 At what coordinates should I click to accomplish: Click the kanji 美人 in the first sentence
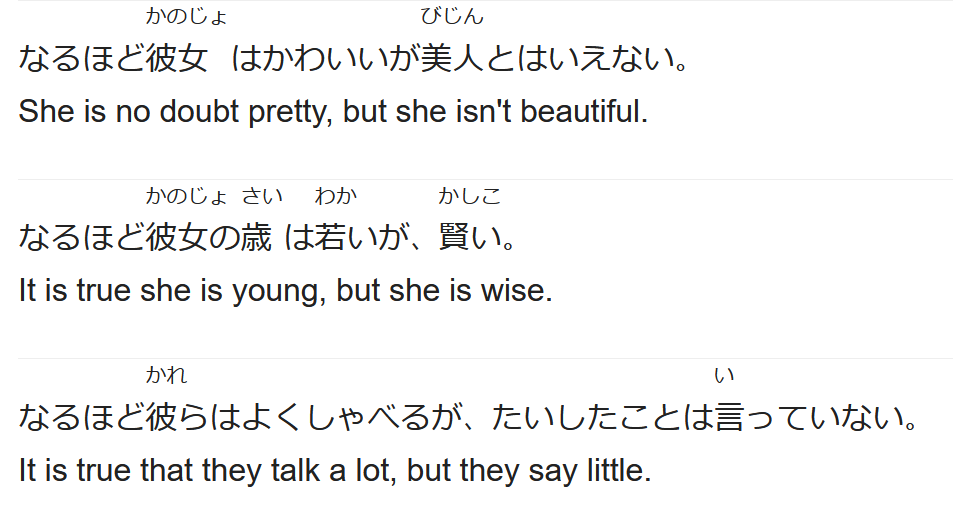tap(452, 59)
